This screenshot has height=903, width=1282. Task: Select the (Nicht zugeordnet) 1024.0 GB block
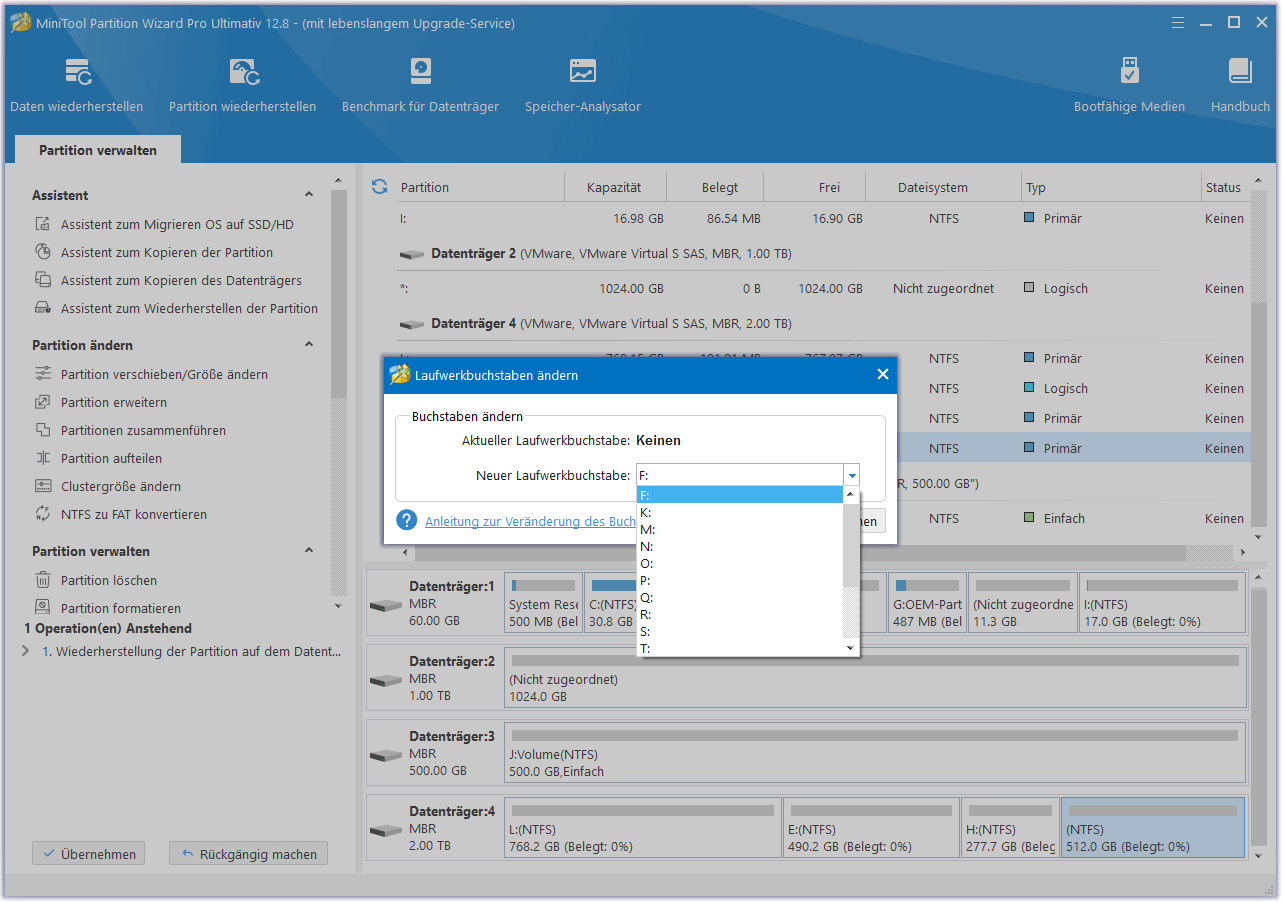[x=876, y=677]
